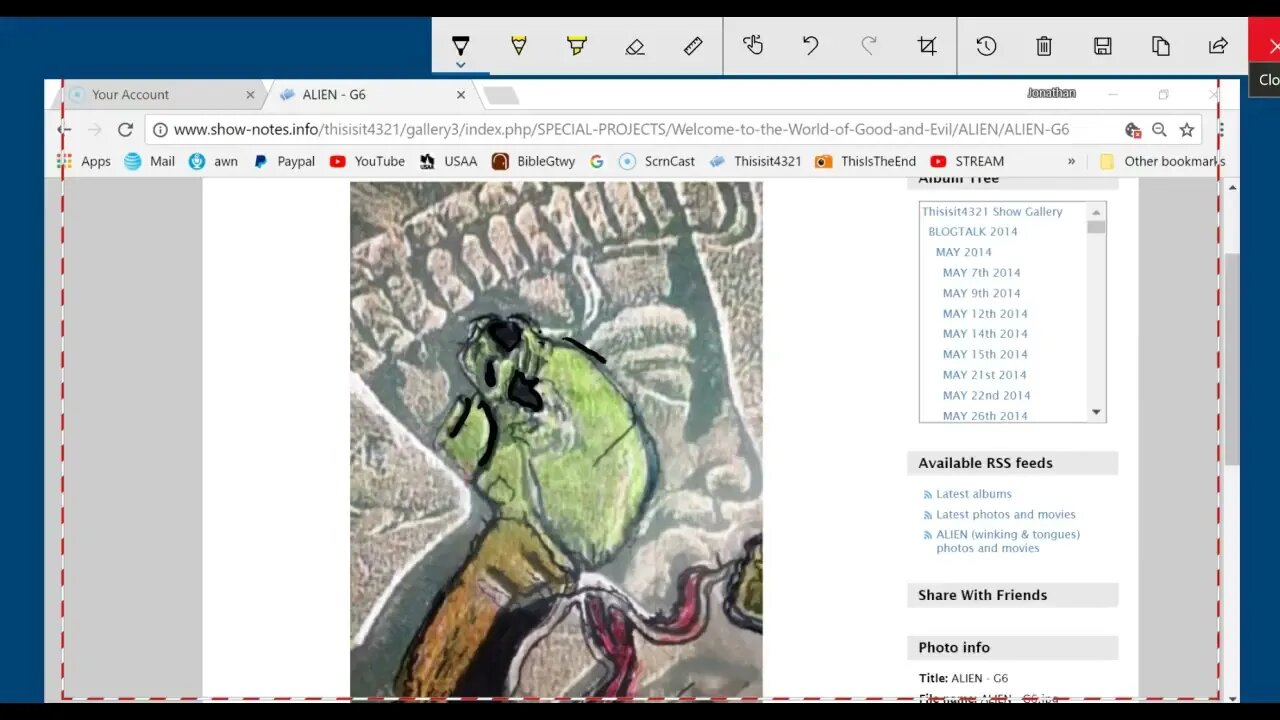Open USAA bookmark
The height and width of the screenshot is (720, 1280).
pos(448,161)
